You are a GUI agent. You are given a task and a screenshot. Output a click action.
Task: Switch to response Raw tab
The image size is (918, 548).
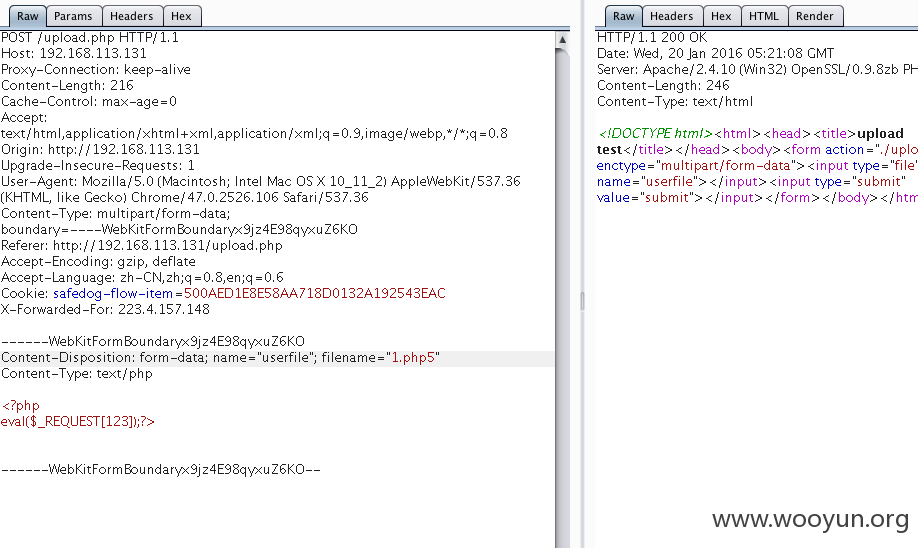tap(624, 16)
